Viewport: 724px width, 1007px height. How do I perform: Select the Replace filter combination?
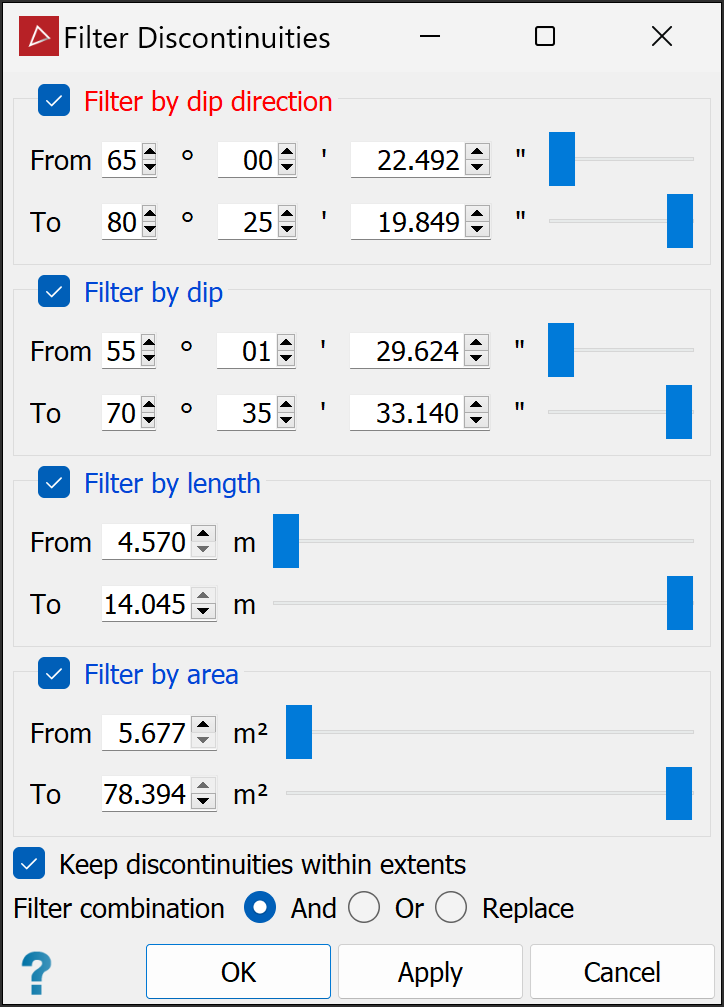click(451, 908)
